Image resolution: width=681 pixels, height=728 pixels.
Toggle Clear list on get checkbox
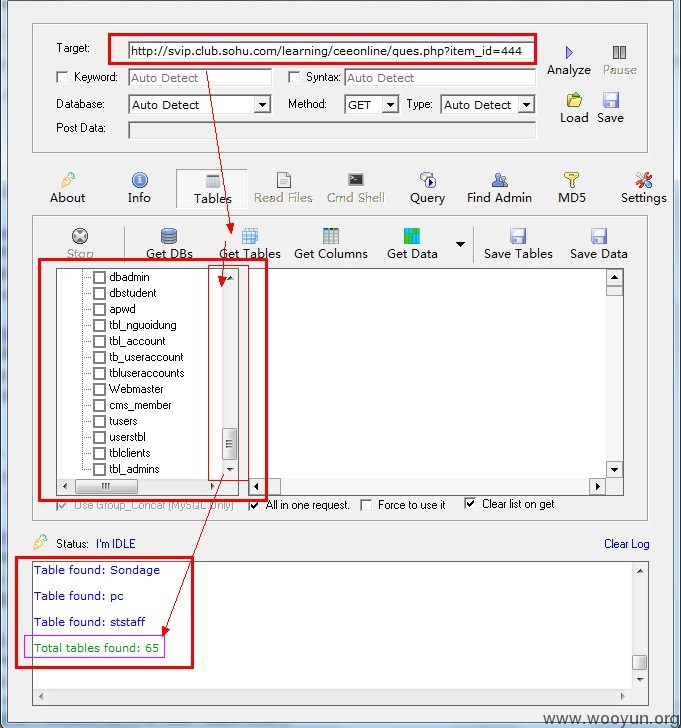[x=470, y=504]
